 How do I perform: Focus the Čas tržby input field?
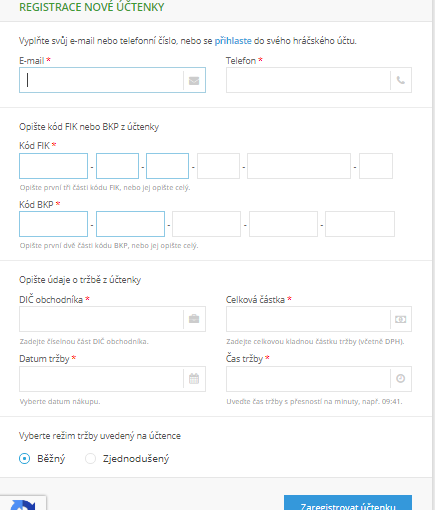point(308,379)
